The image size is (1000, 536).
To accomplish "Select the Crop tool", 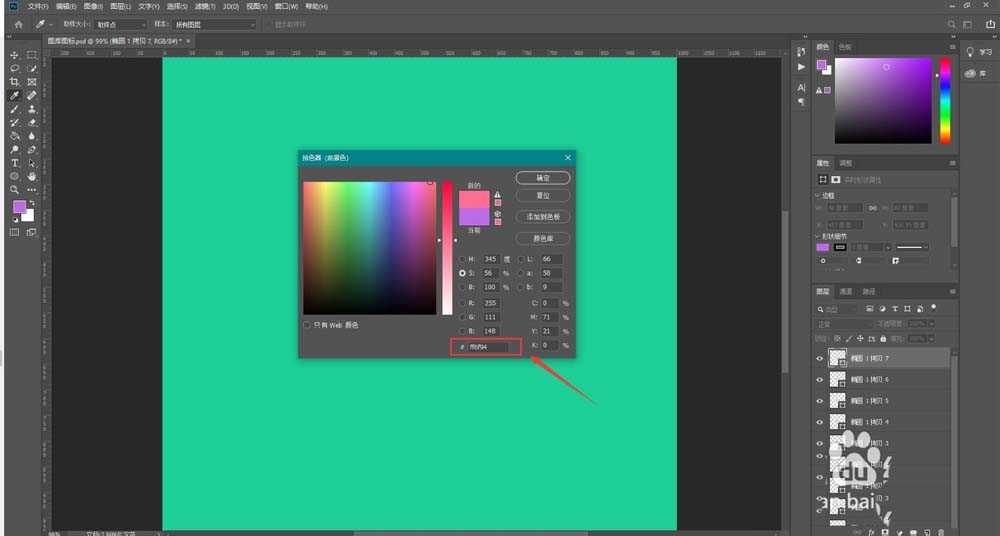I will pos(15,82).
